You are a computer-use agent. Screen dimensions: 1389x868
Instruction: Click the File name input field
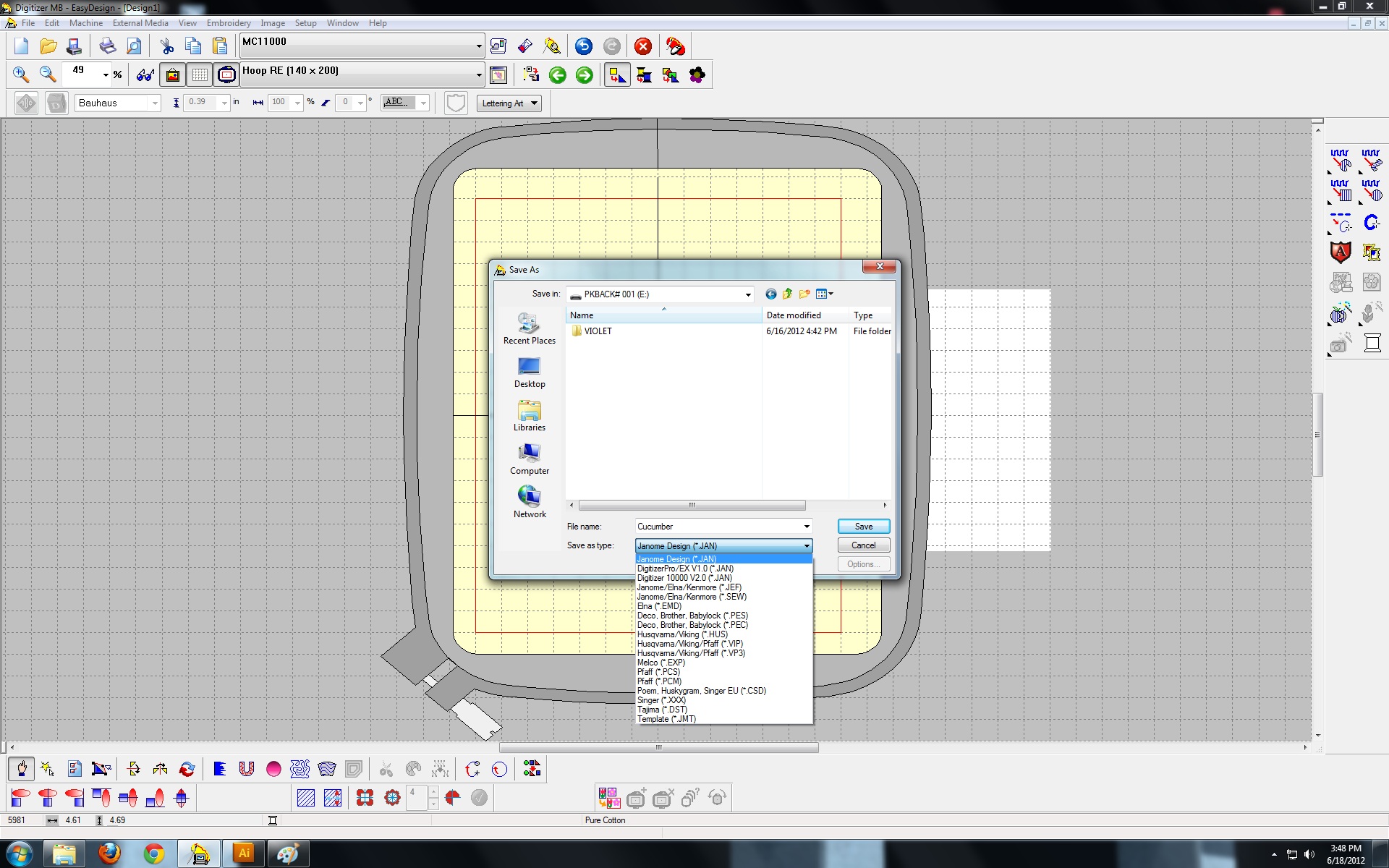click(x=723, y=527)
